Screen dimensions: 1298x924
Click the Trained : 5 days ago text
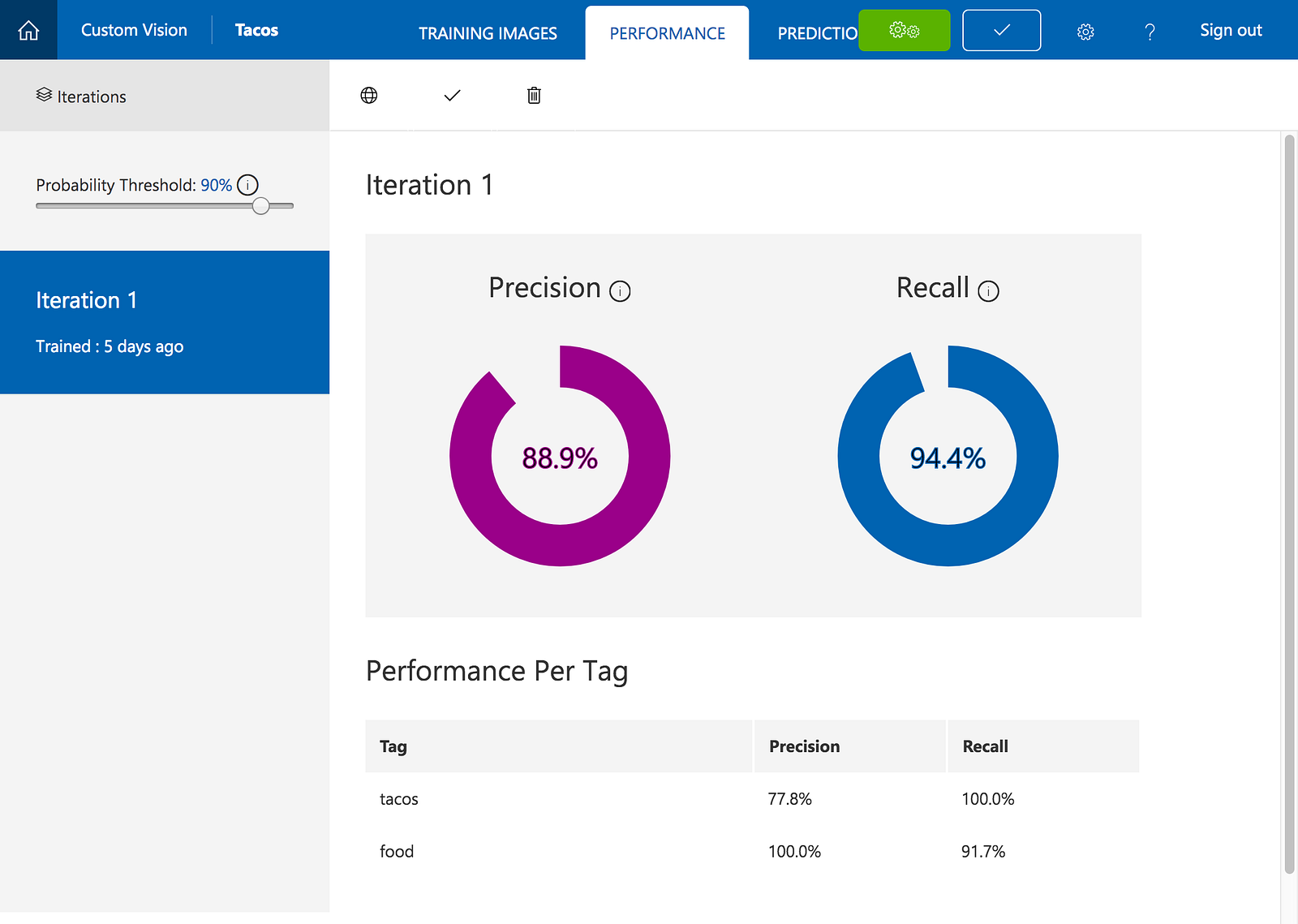110,346
